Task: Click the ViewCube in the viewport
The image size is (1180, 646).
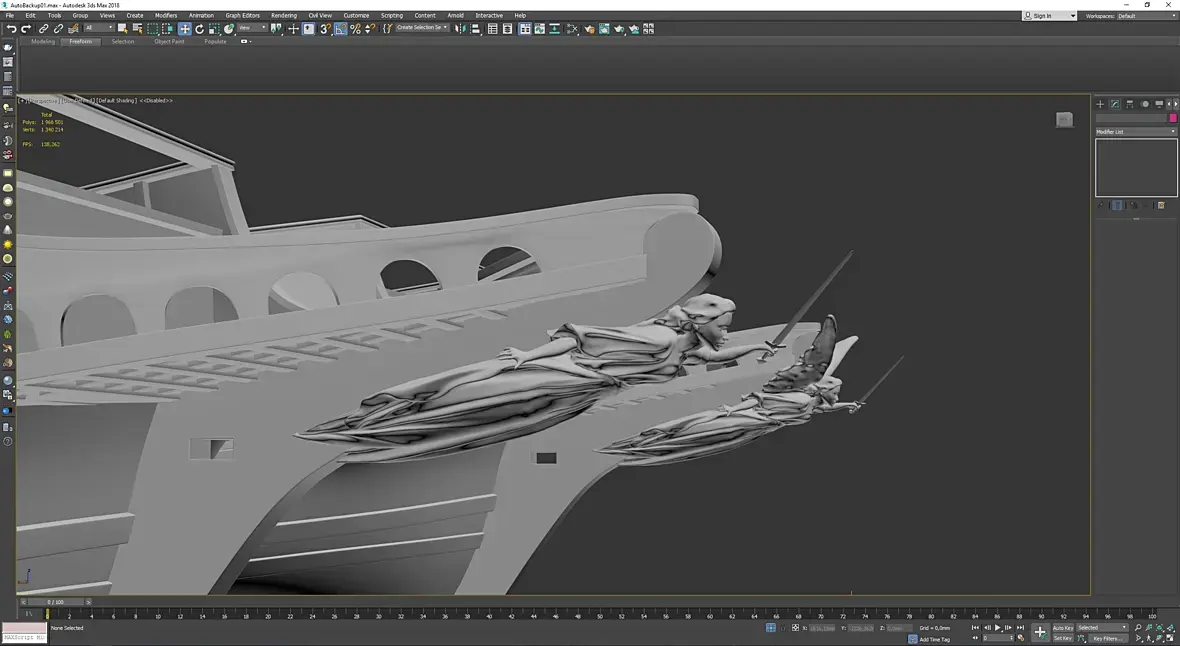Action: (1064, 120)
